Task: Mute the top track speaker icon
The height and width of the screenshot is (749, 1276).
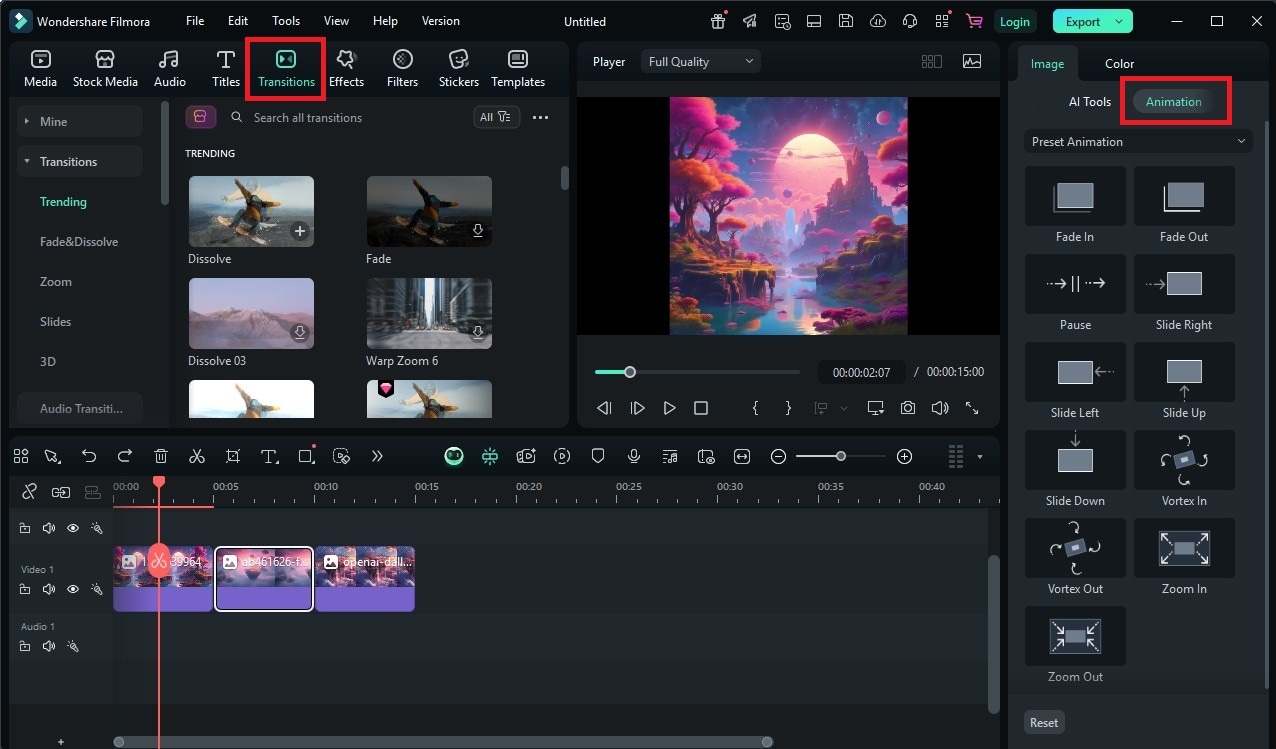Action: coord(49,528)
